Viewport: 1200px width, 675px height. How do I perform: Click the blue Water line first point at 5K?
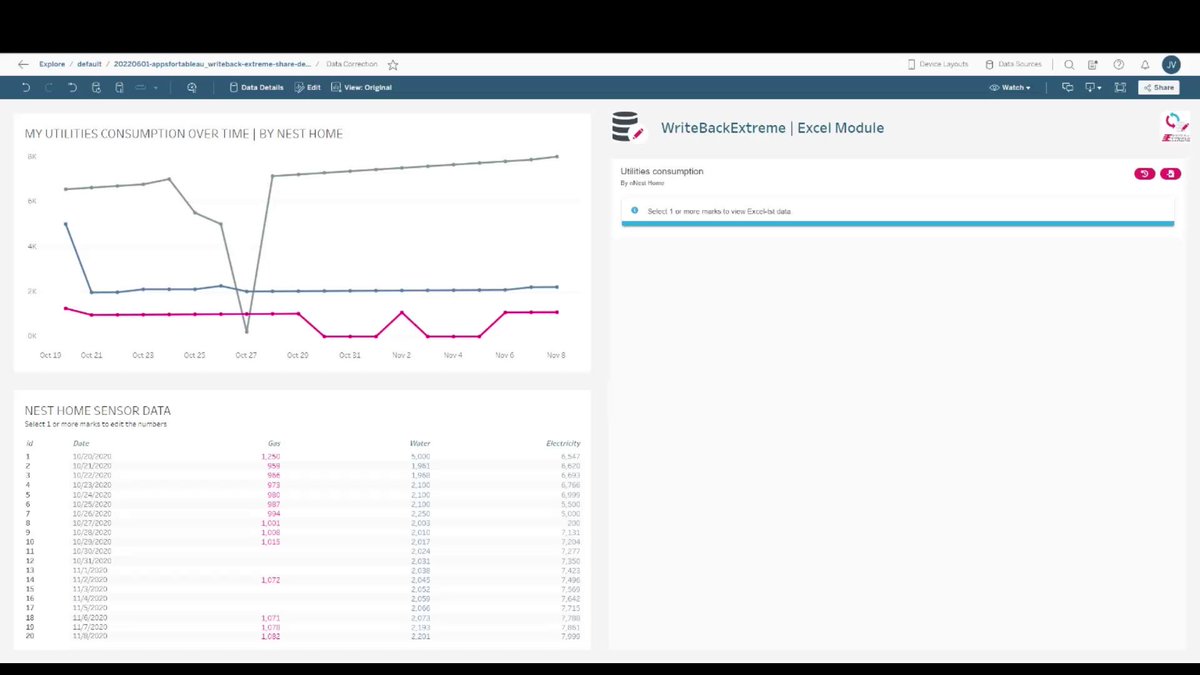coord(66,224)
